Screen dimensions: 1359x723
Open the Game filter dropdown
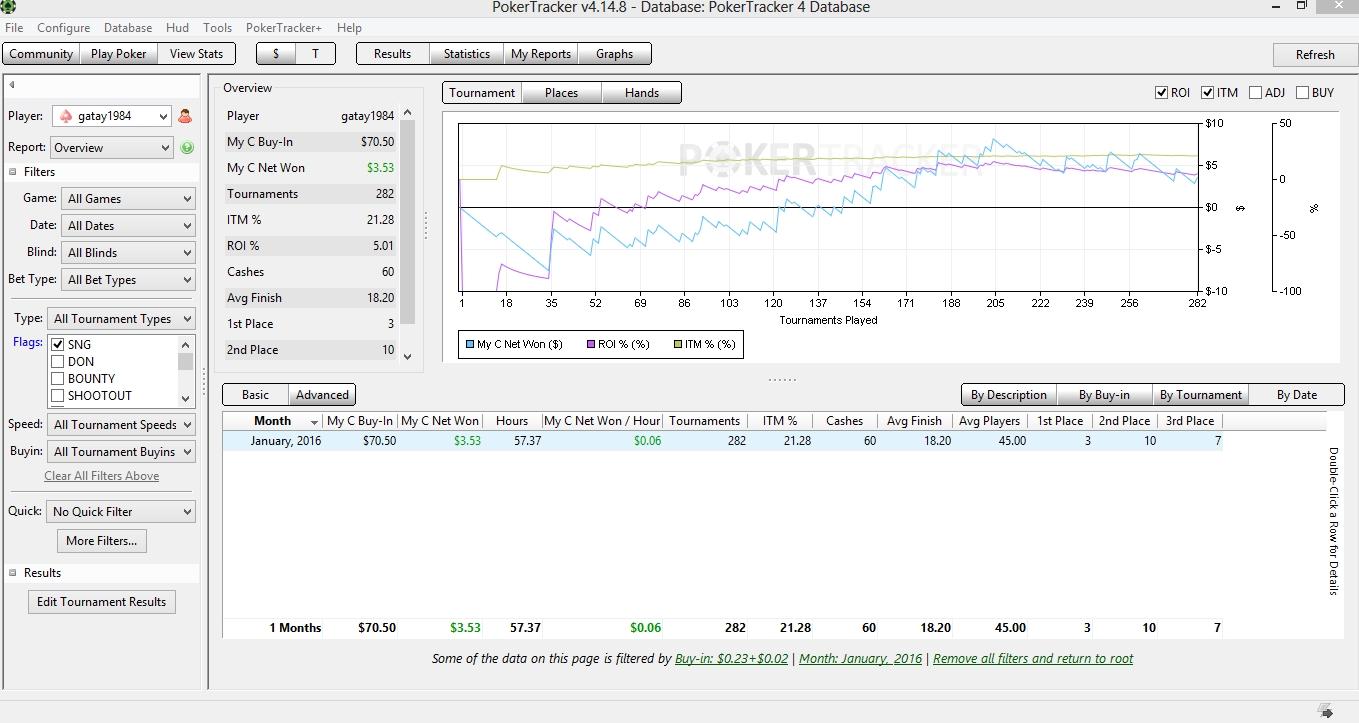pyautogui.click(x=128, y=199)
